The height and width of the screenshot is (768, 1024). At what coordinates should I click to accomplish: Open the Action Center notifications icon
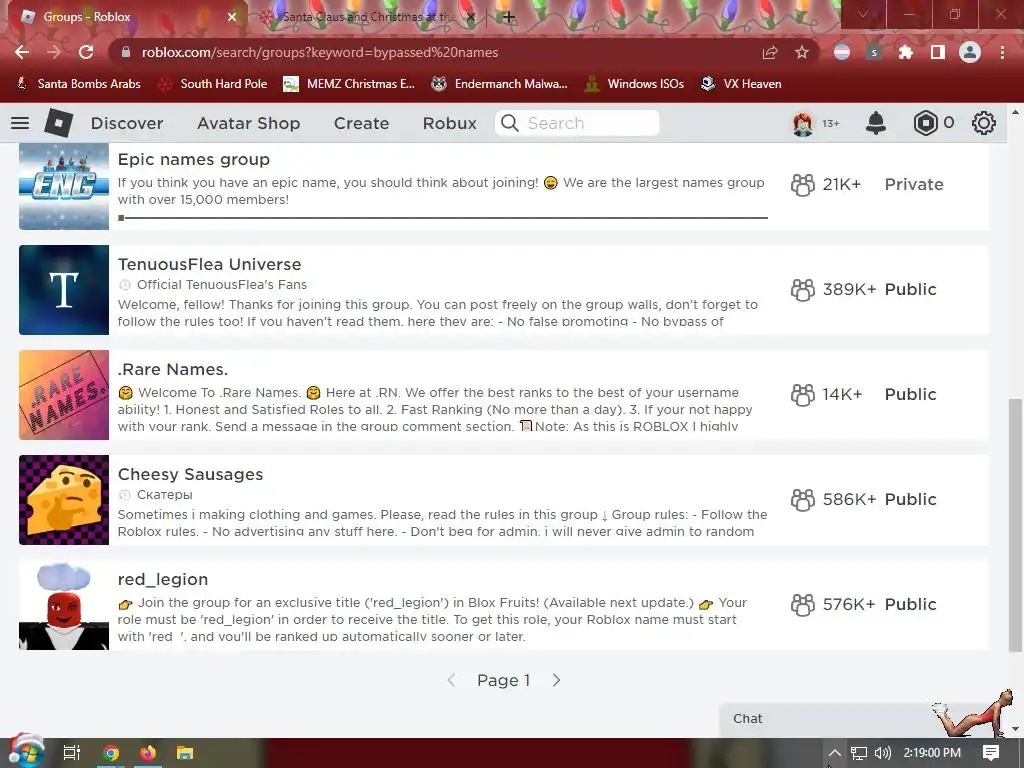991,753
